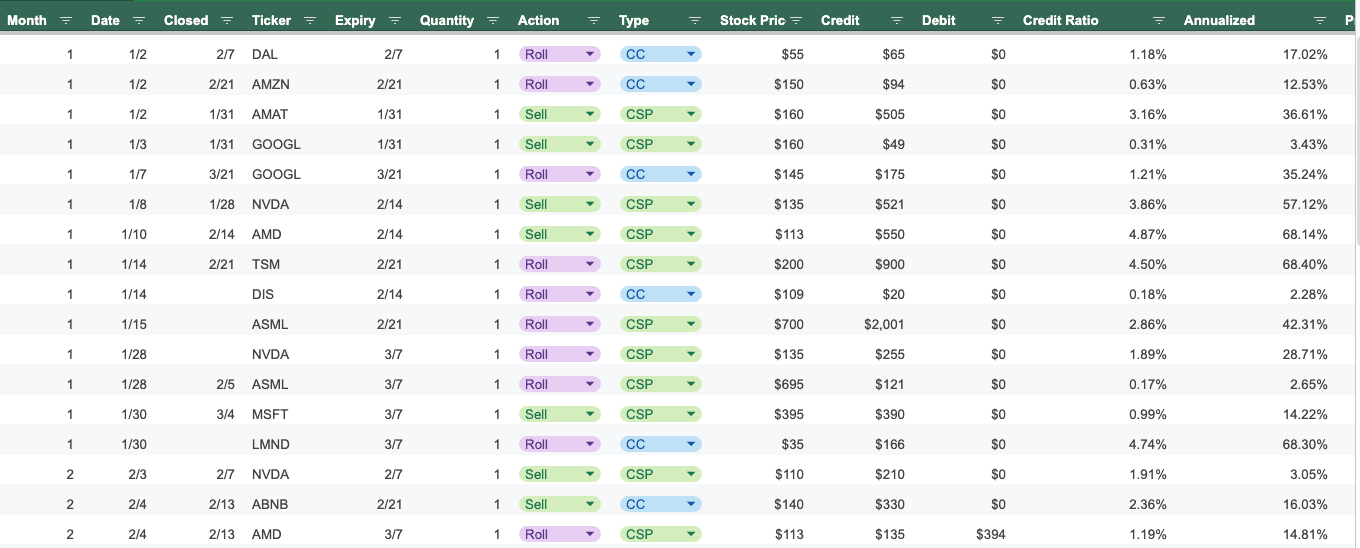
Task: Open the Type dropdown in the TSM row
Action: [x=691, y=264]
